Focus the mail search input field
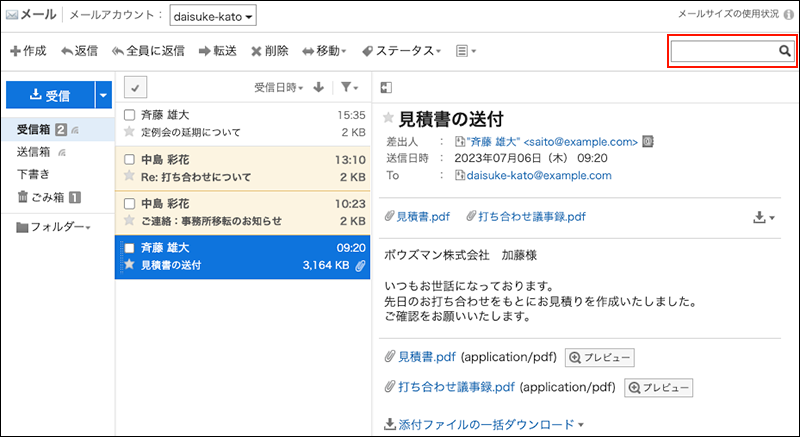800x437 pixels. tap(724, 50)
